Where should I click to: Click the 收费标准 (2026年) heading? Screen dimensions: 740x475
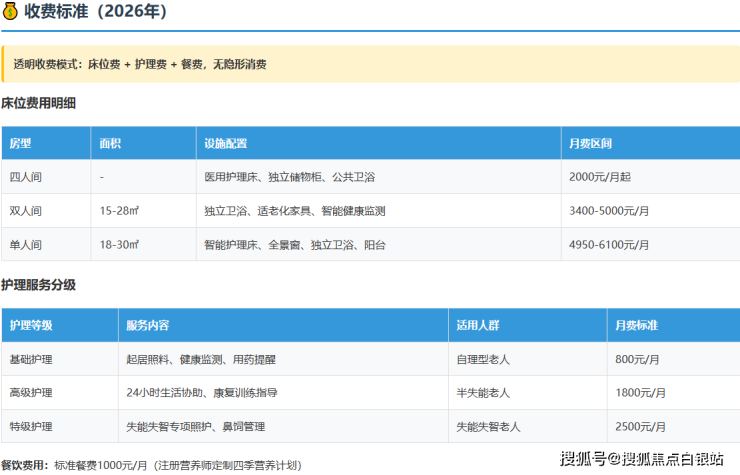pos(95,13)
